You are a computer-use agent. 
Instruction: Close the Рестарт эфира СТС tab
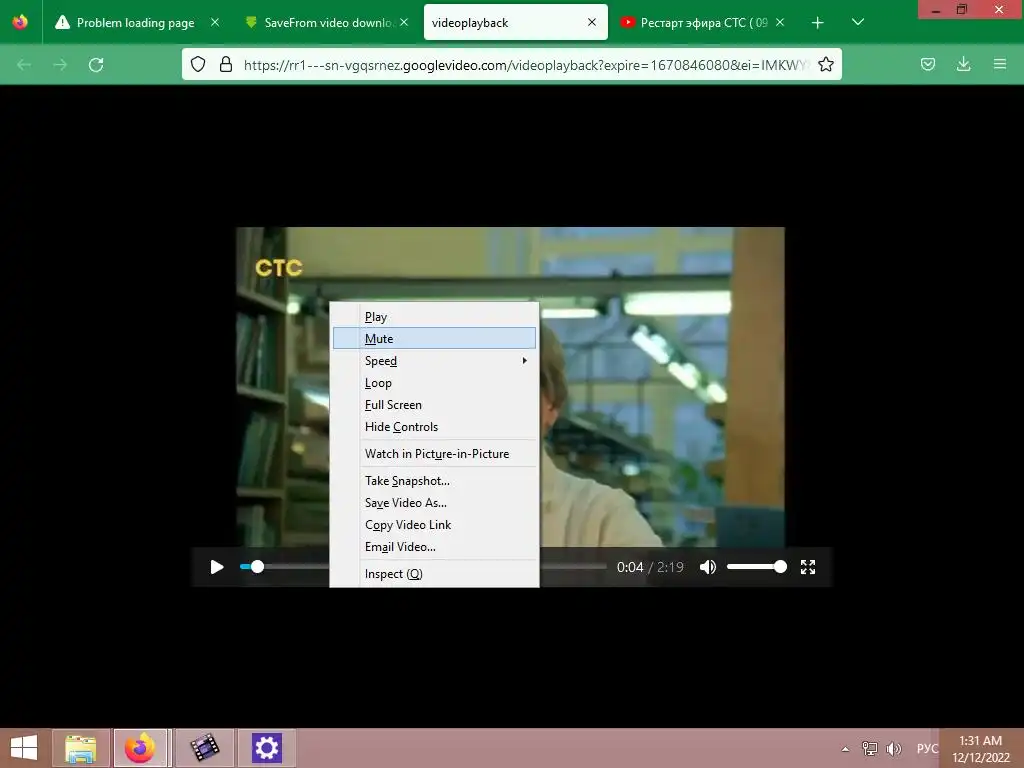click(x=780, y=22)
